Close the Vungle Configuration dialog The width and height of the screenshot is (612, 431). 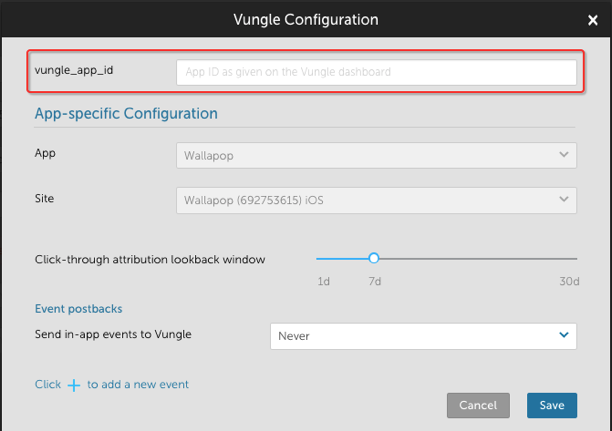click(x=592, y=19)
